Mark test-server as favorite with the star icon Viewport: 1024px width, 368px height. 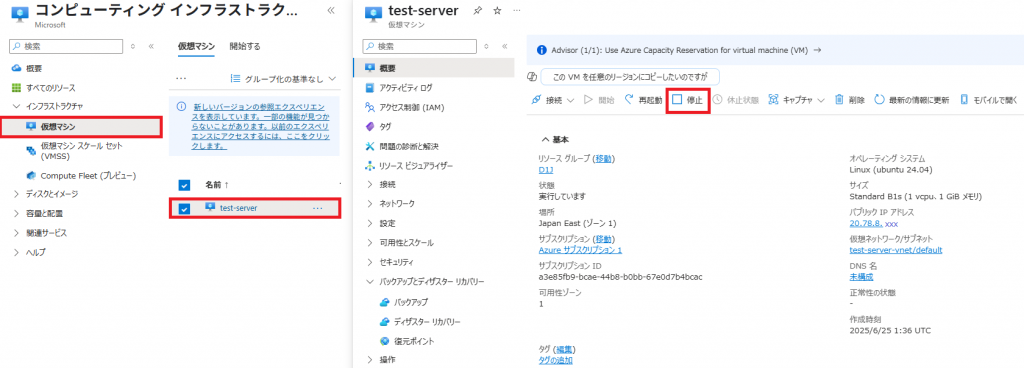497,11
